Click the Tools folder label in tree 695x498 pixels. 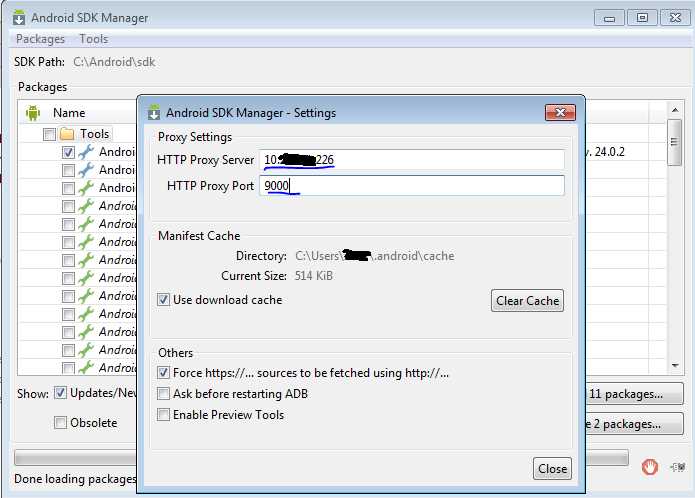click(94, 134)
